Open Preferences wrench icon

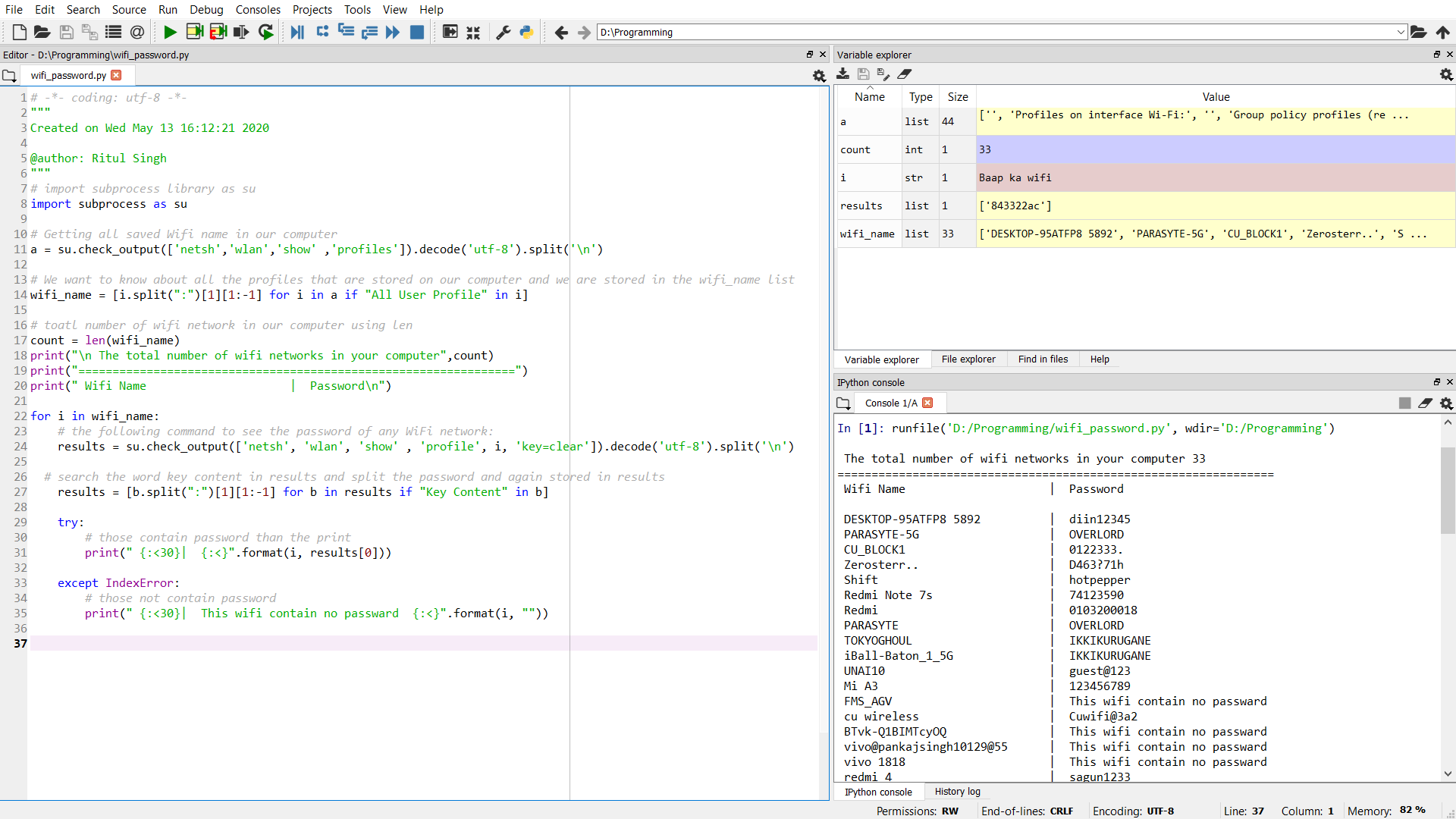pos(503,32)
